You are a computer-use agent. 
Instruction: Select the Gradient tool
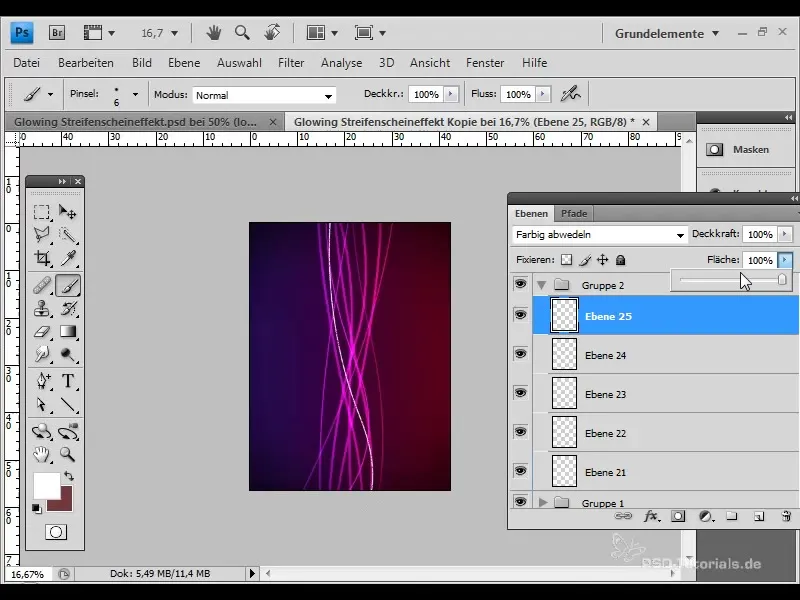tap(67, 332)
